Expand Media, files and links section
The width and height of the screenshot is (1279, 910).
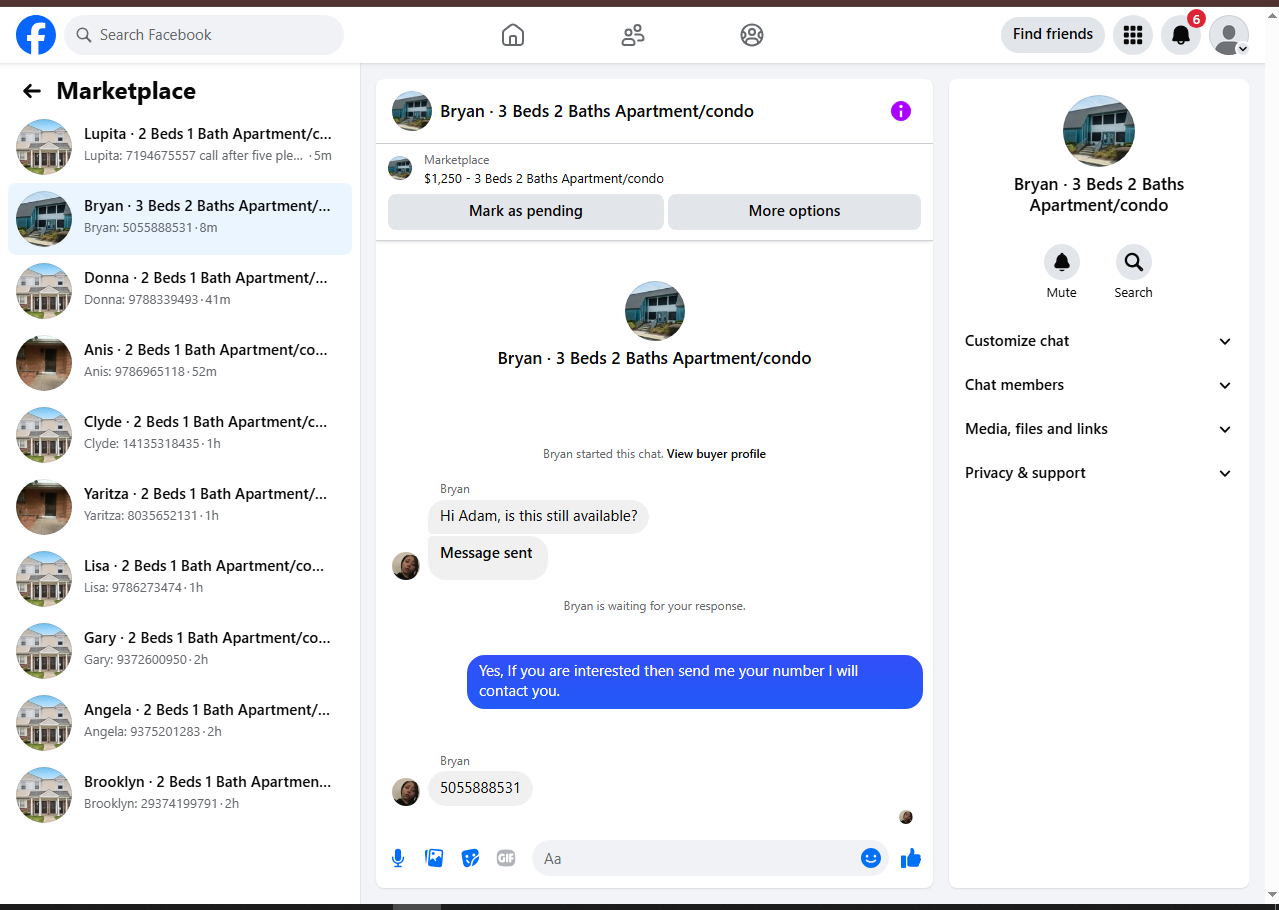1098,429
